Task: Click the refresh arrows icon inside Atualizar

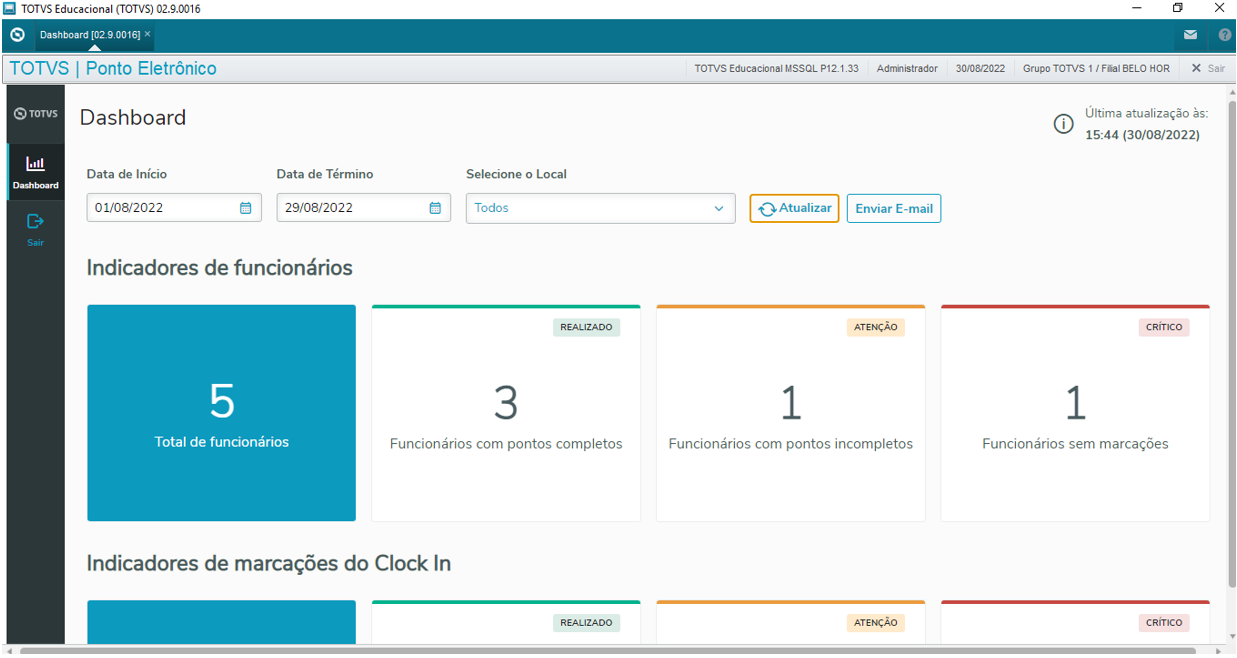Action: 768,208
